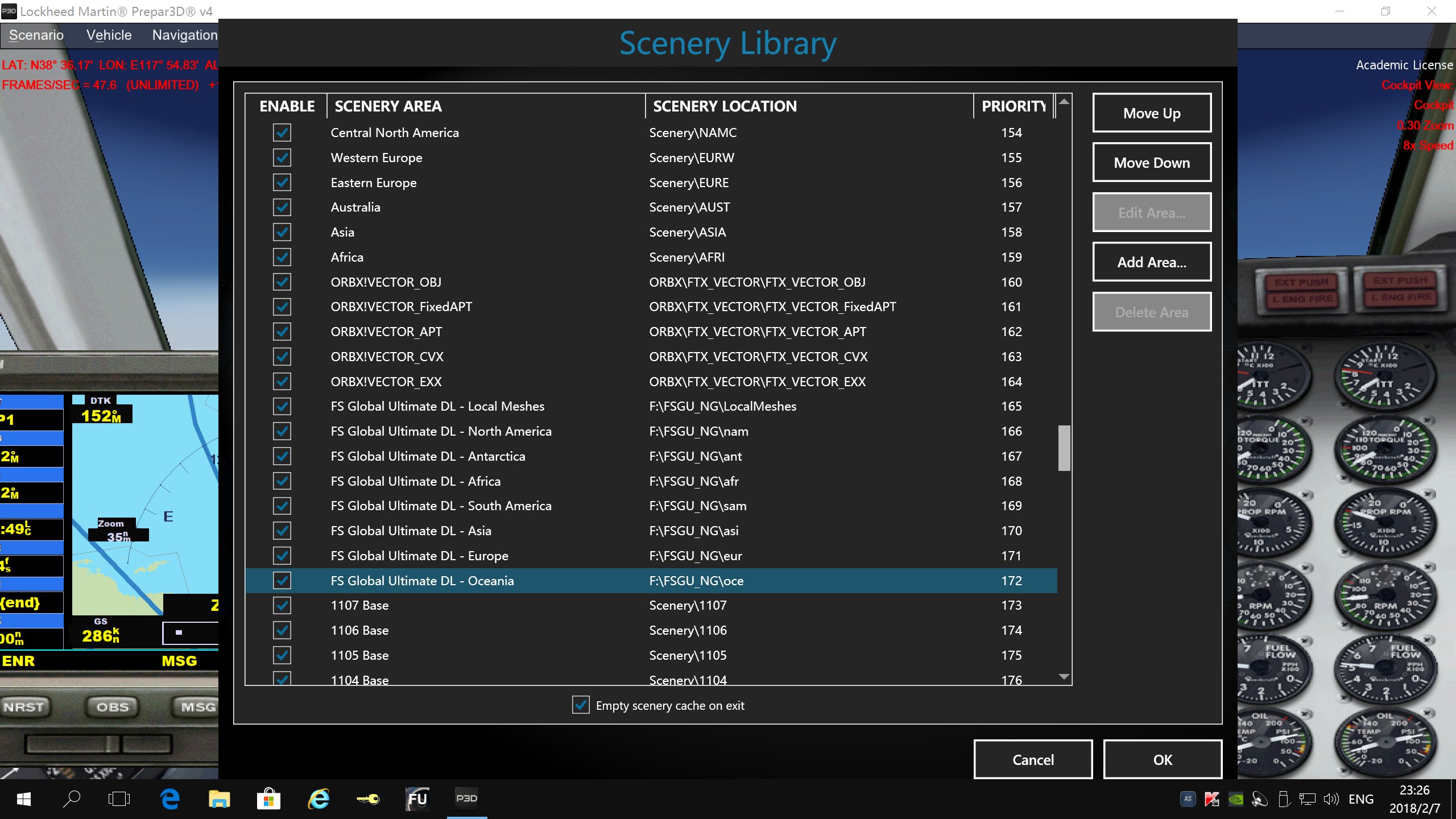Click the AS tray icon
This screenshot has width=1456, height=819.
[x=1188, y=799]
